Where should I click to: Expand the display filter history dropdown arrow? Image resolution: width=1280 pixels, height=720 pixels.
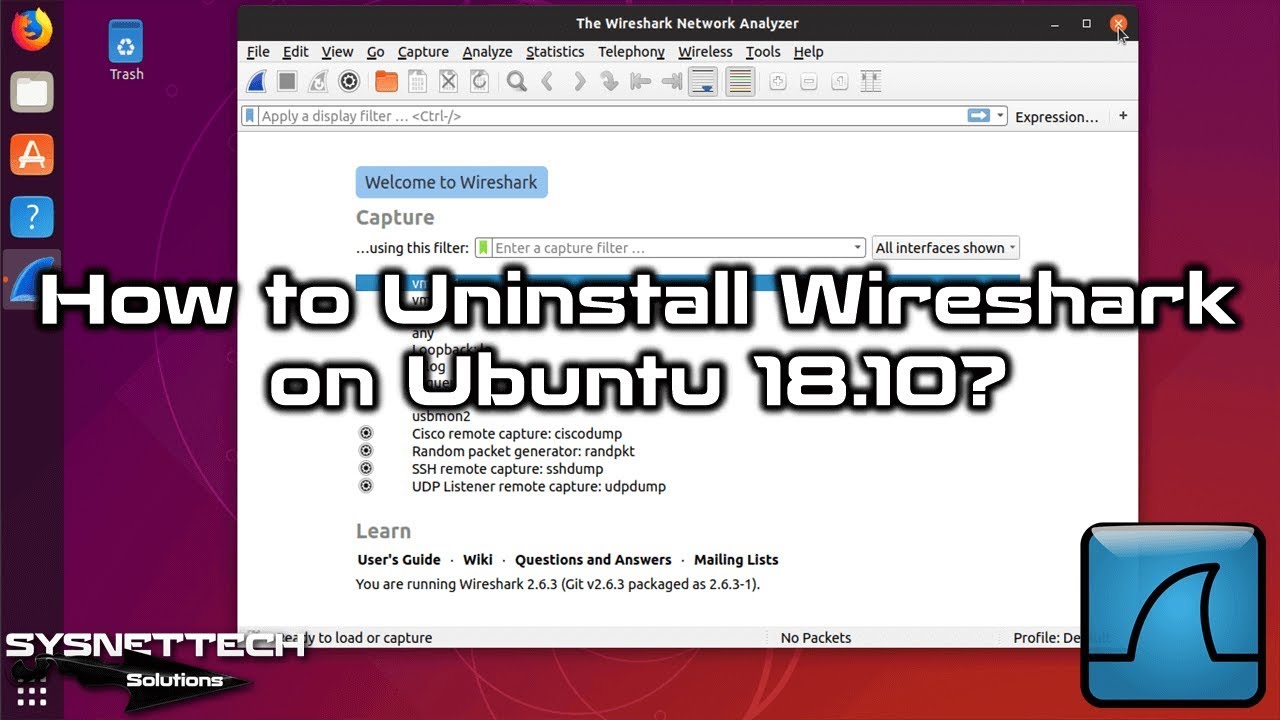click(1000, 116)
